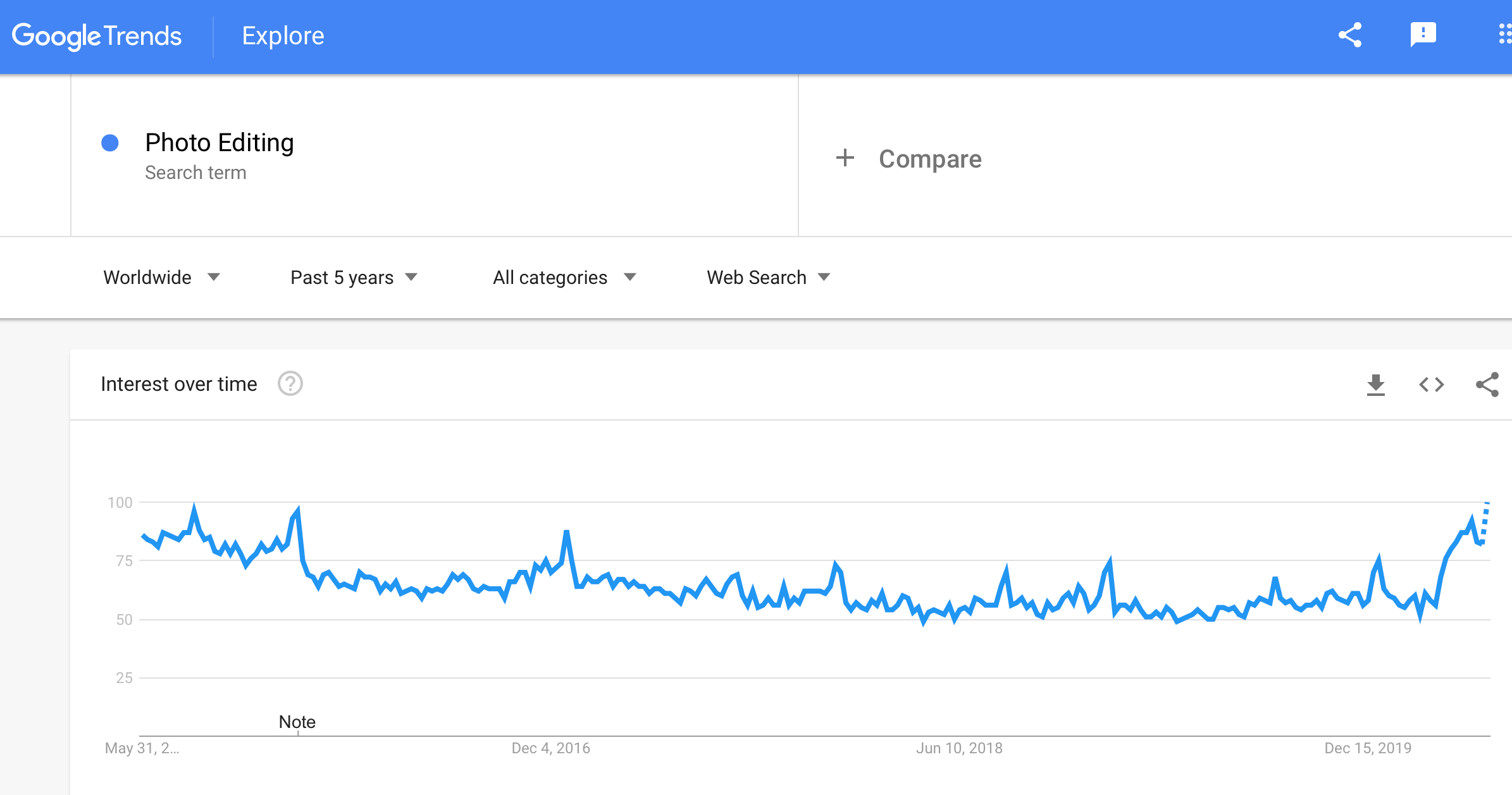The width and height of the screenshot is (1512, 795).
Task: Download the Interest over time CSV
Action: [1375, 385]
